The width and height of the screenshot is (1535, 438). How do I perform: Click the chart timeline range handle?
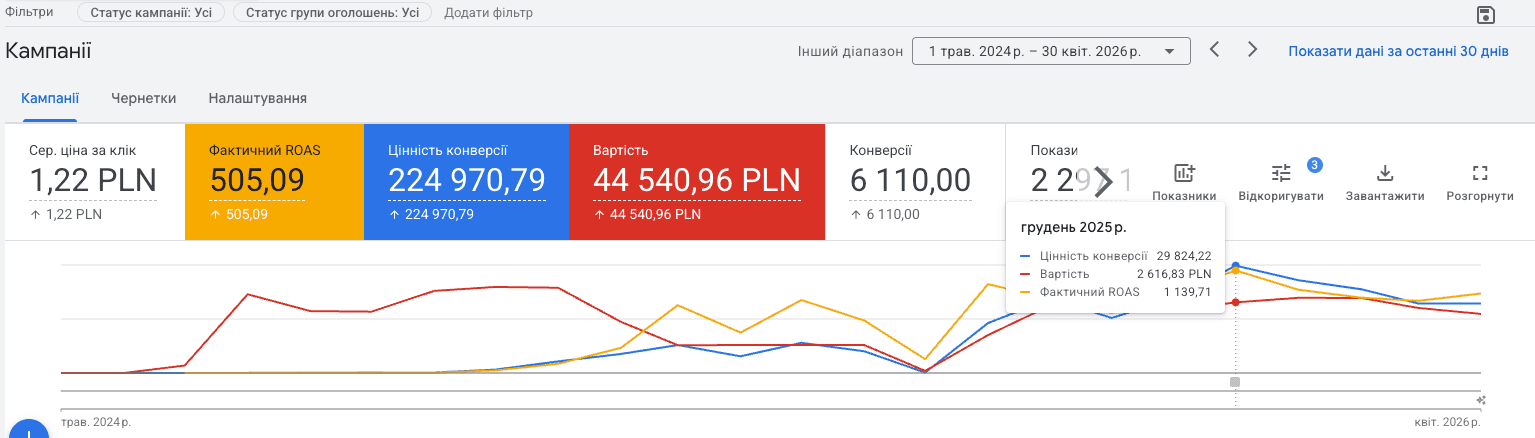tap(1235, 382)
